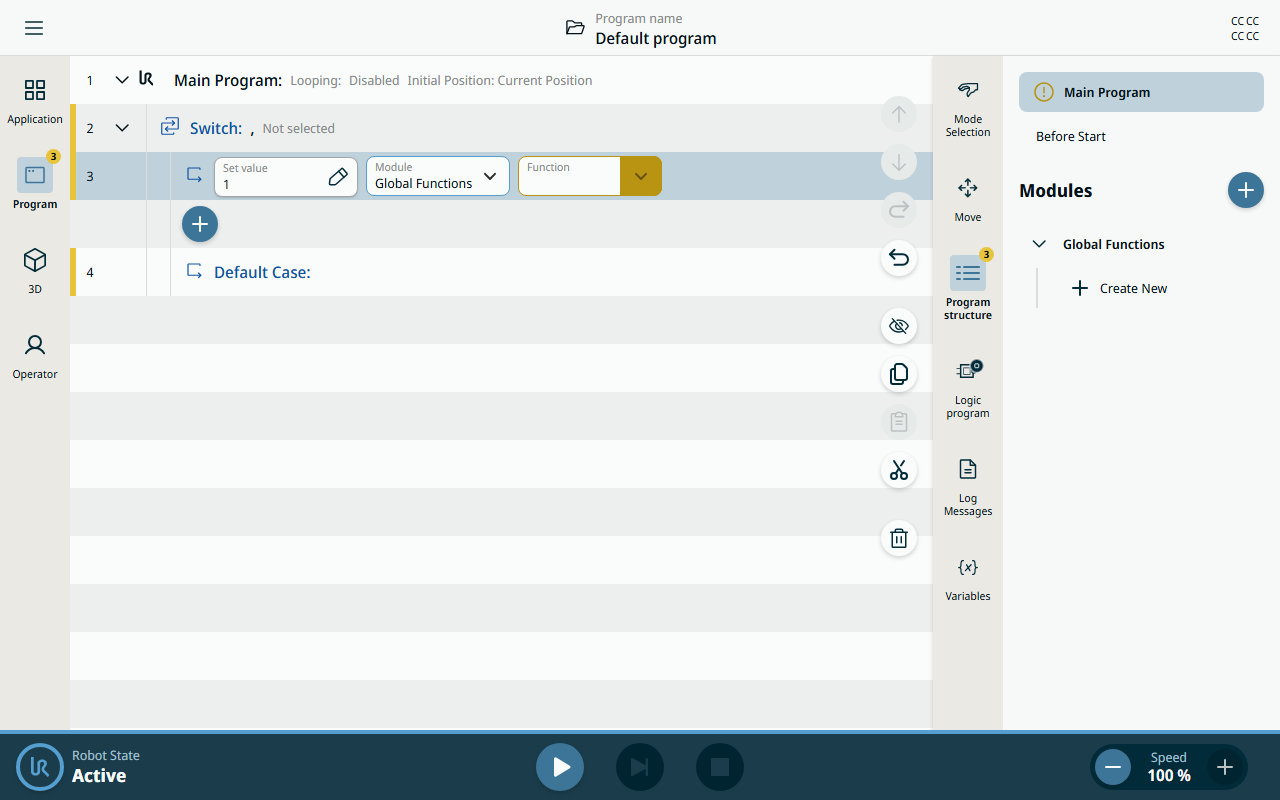Toggle suppress node eye icon
This screenshot has width=1280, height=800.
pos(899,326)
